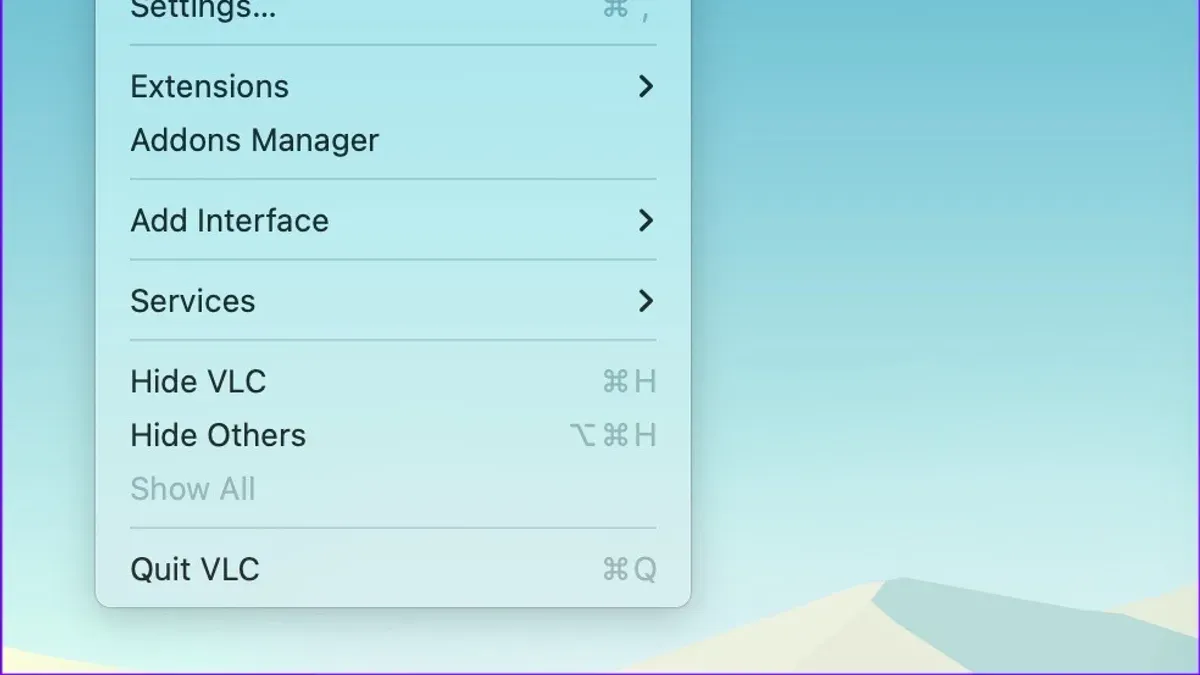
Task: Choose Hide VLC from the menu
Action: tap(393, 382)
